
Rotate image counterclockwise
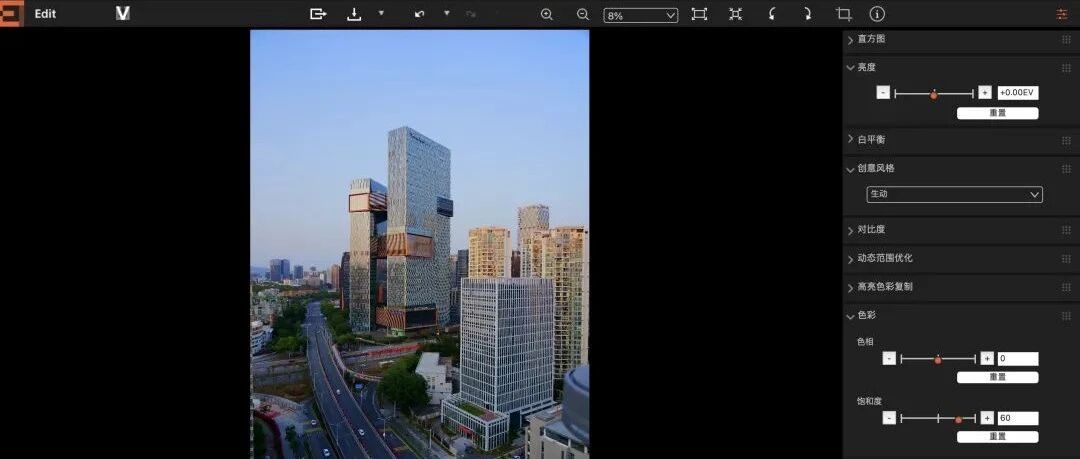(x=772, y=14)
